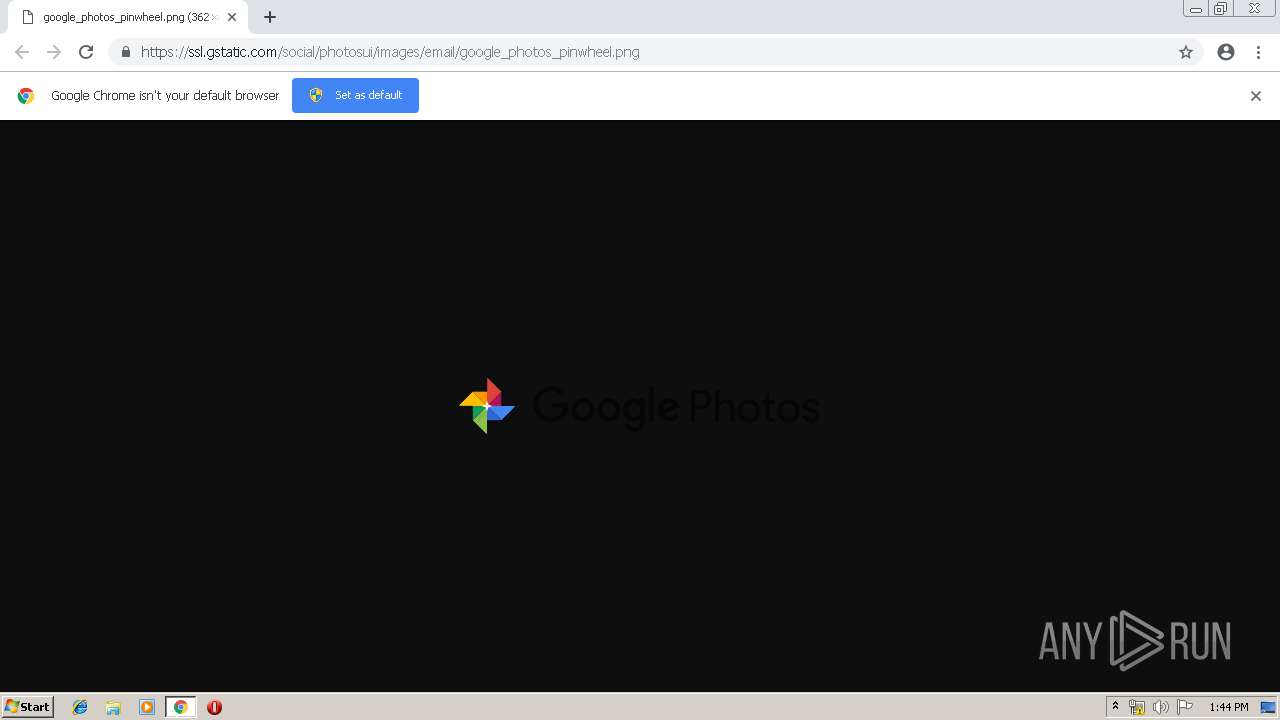Dismiss the default browser notification bar
The width and height of the screenshot is (1280, 720).
pos(1256,96)
